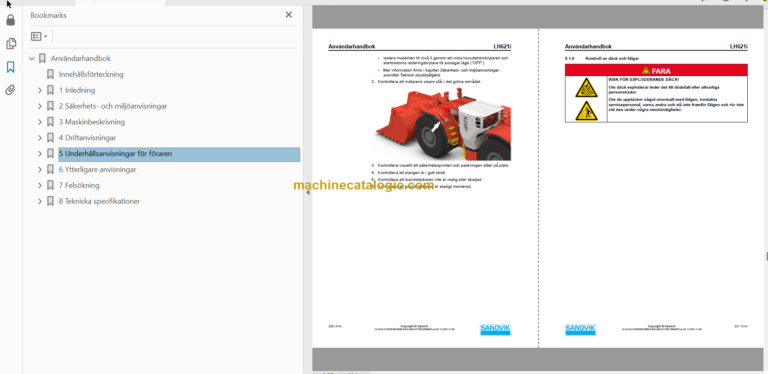Expand the 6 Ytterligare anvisningar bookmark
Image resolution: width=768 pixels, height=374 pixels.
[x=40, y=169]
